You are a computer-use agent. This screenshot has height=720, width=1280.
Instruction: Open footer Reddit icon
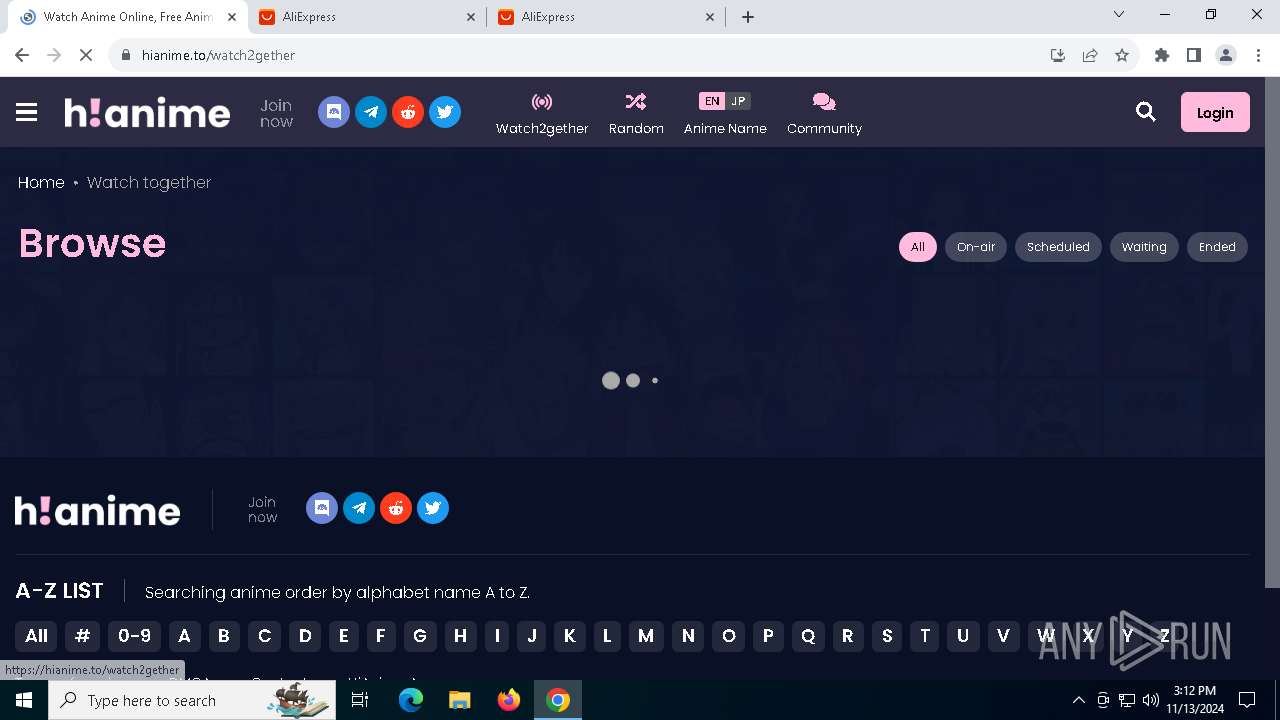click(396, 508)
